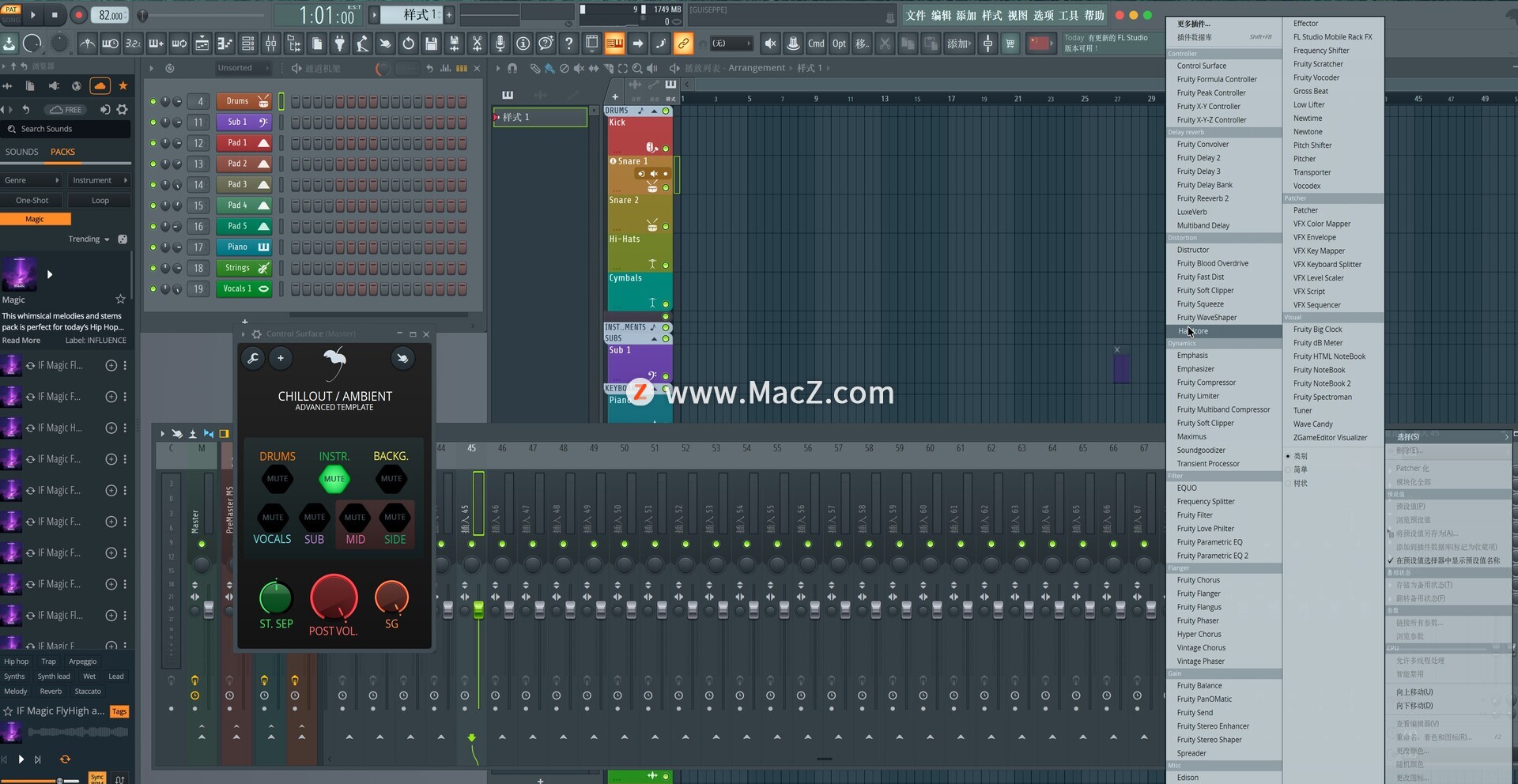Open browser settings gear icon
1518x784 pixels.
point(122,109)
